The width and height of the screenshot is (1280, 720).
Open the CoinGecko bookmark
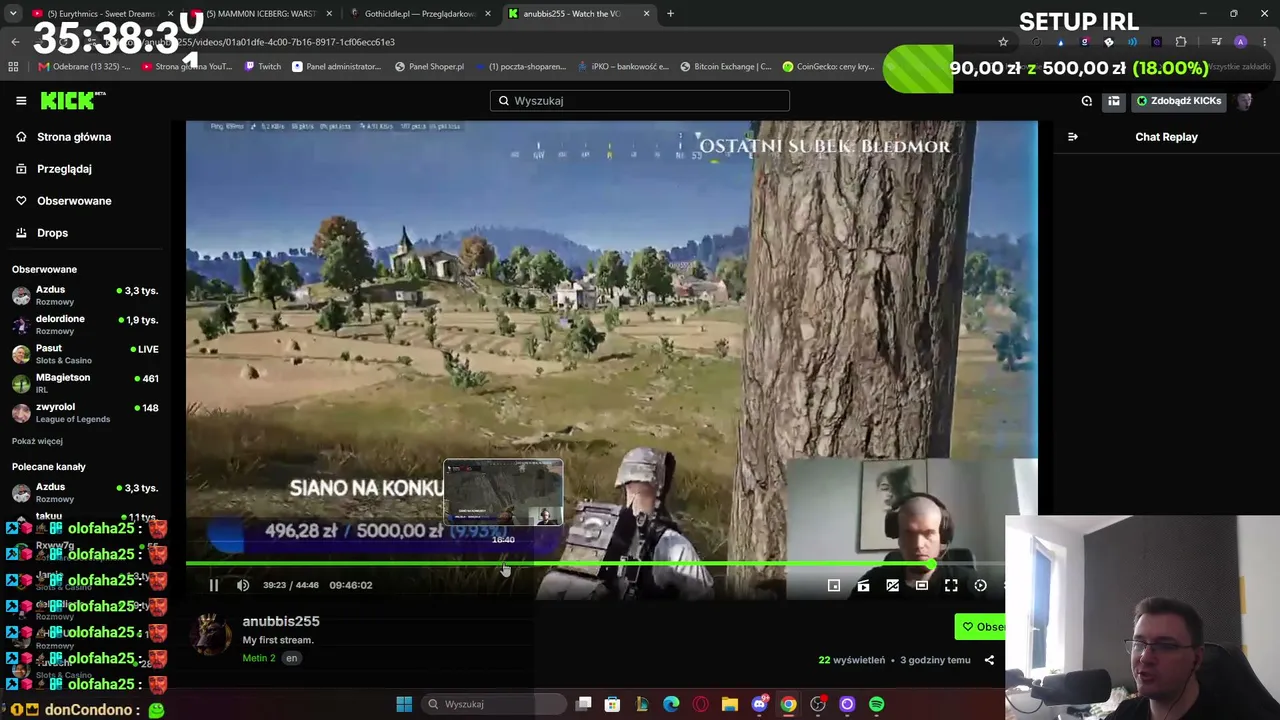coord(828,67)
